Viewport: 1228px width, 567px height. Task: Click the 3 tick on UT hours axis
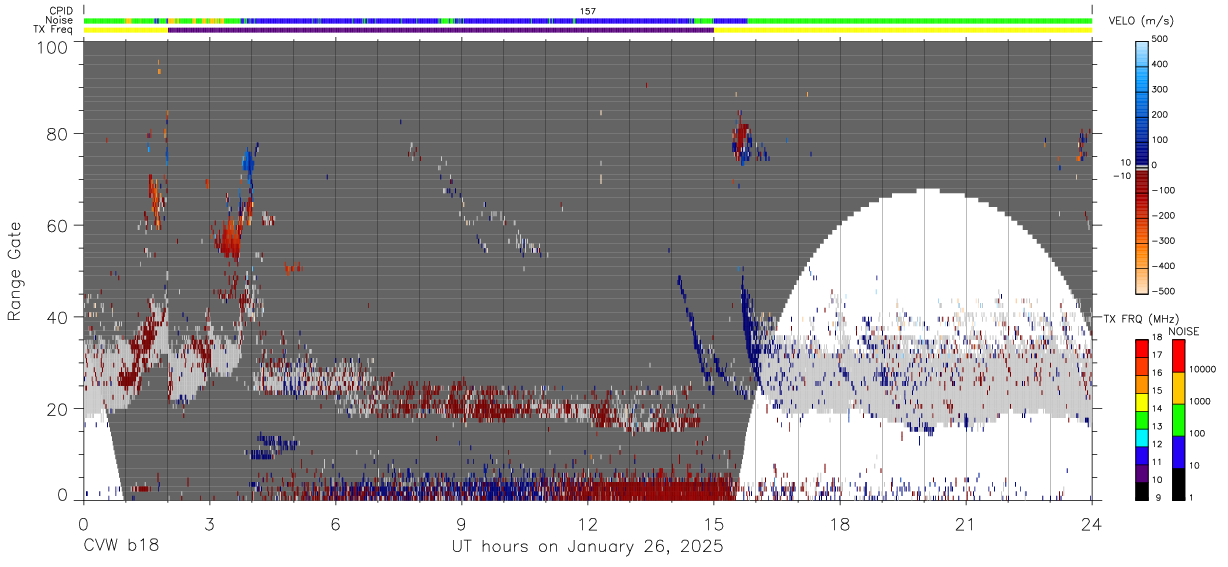[x=209, y=523]
